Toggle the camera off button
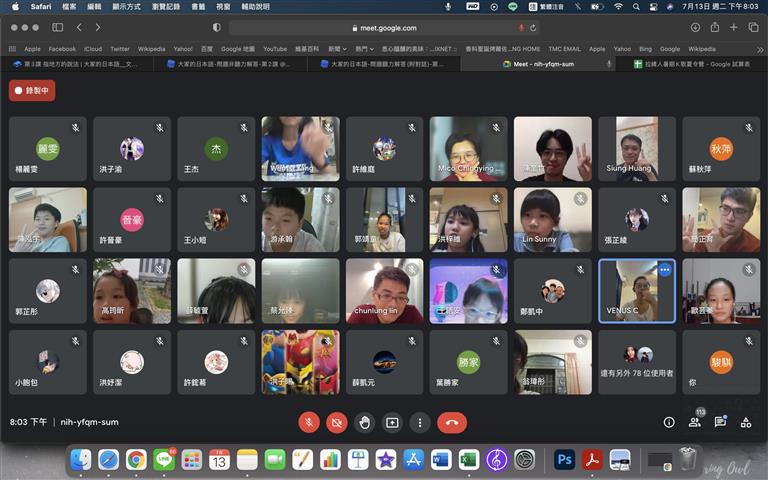Viewport: 768px width, 480px height. pos(337,422)
